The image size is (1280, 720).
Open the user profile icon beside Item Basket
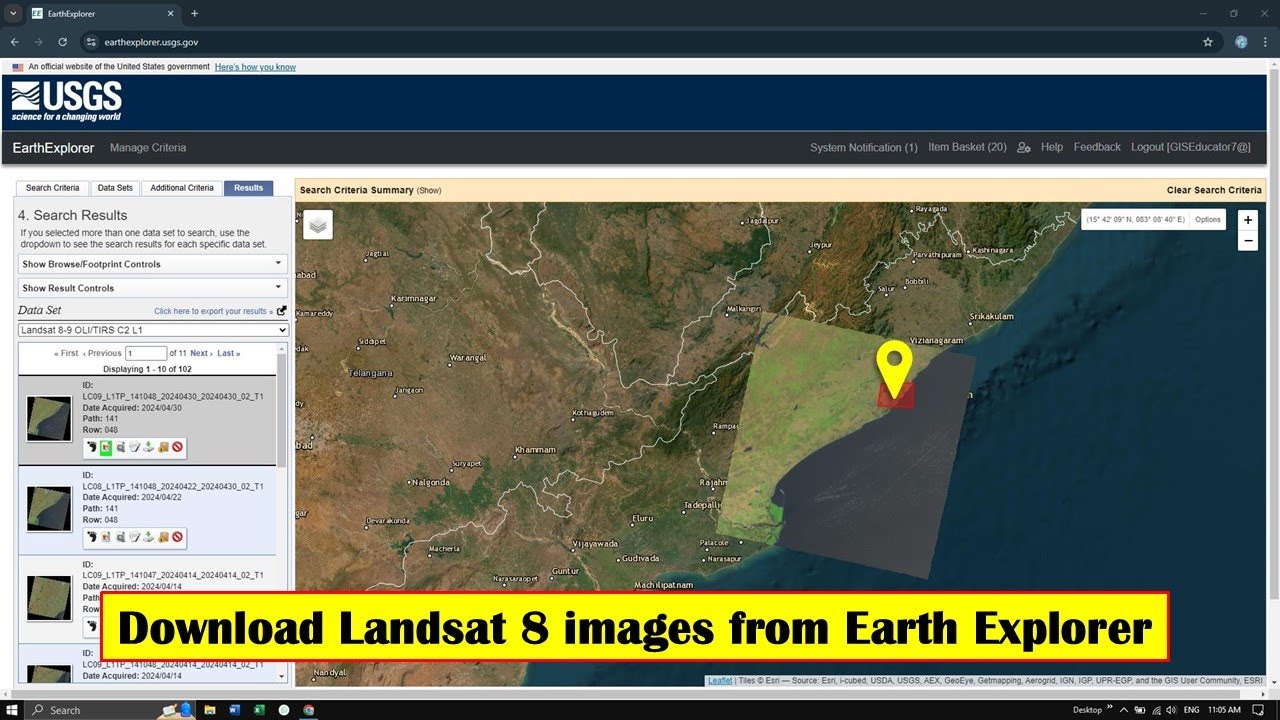coord(1023,147)
